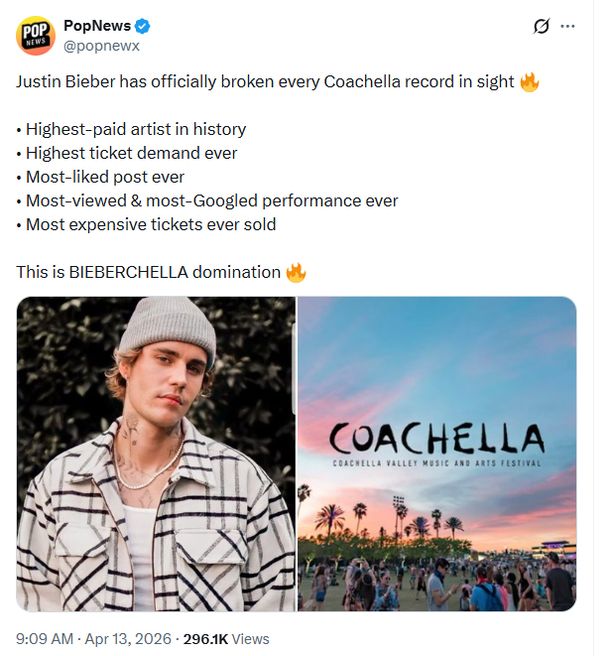Viewport: 610px width, 656px height.
Task: Click the 'Most-liked post ever' line
Action: tap(105, 177)
